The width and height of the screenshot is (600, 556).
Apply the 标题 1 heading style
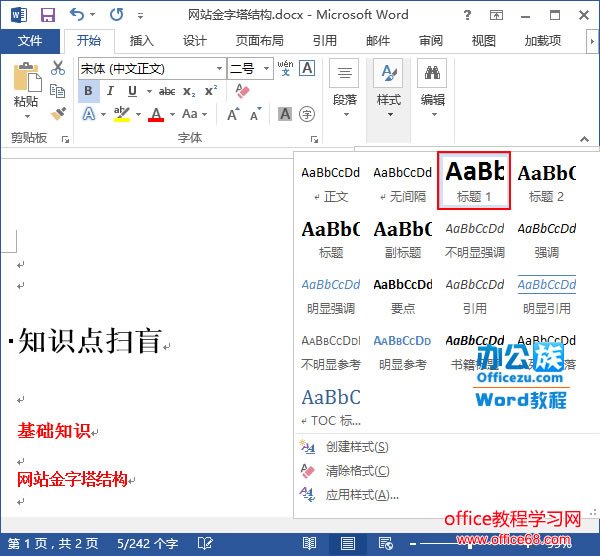click(474, 181)
